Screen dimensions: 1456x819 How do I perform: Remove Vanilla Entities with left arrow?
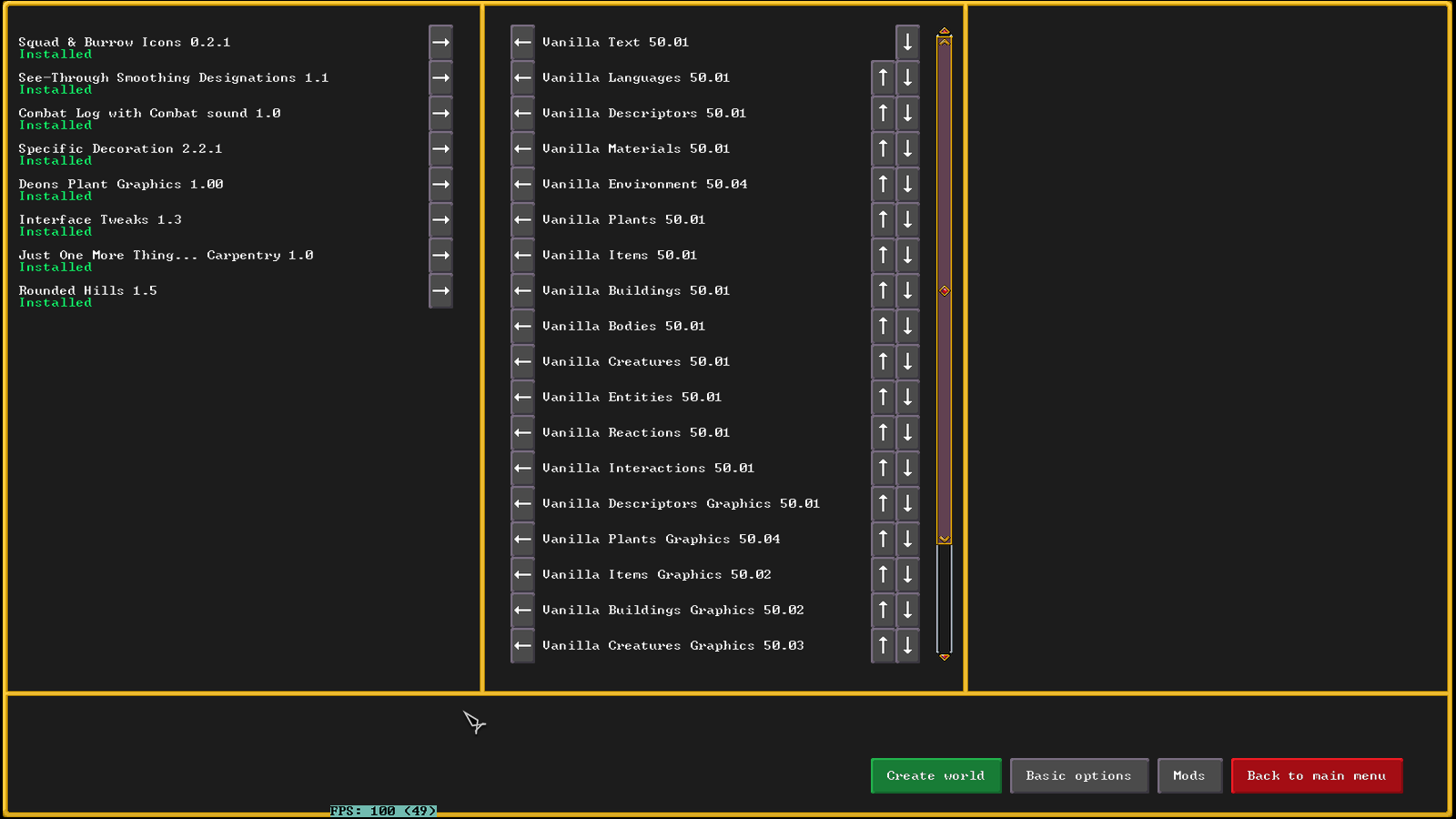[x=522, y=397]
